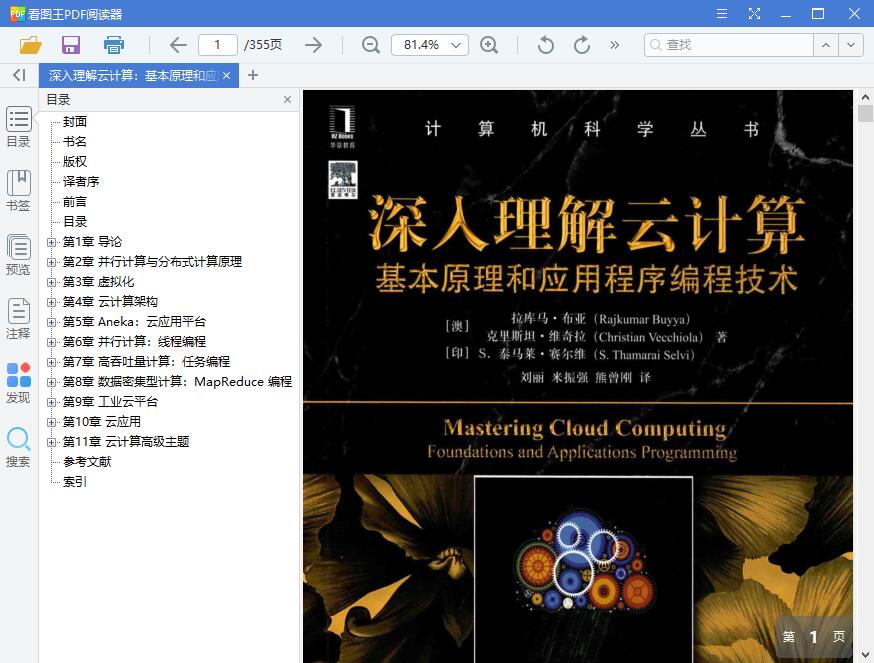Expand 第2章 并行计算与分布式计算原理

(51, 262)
